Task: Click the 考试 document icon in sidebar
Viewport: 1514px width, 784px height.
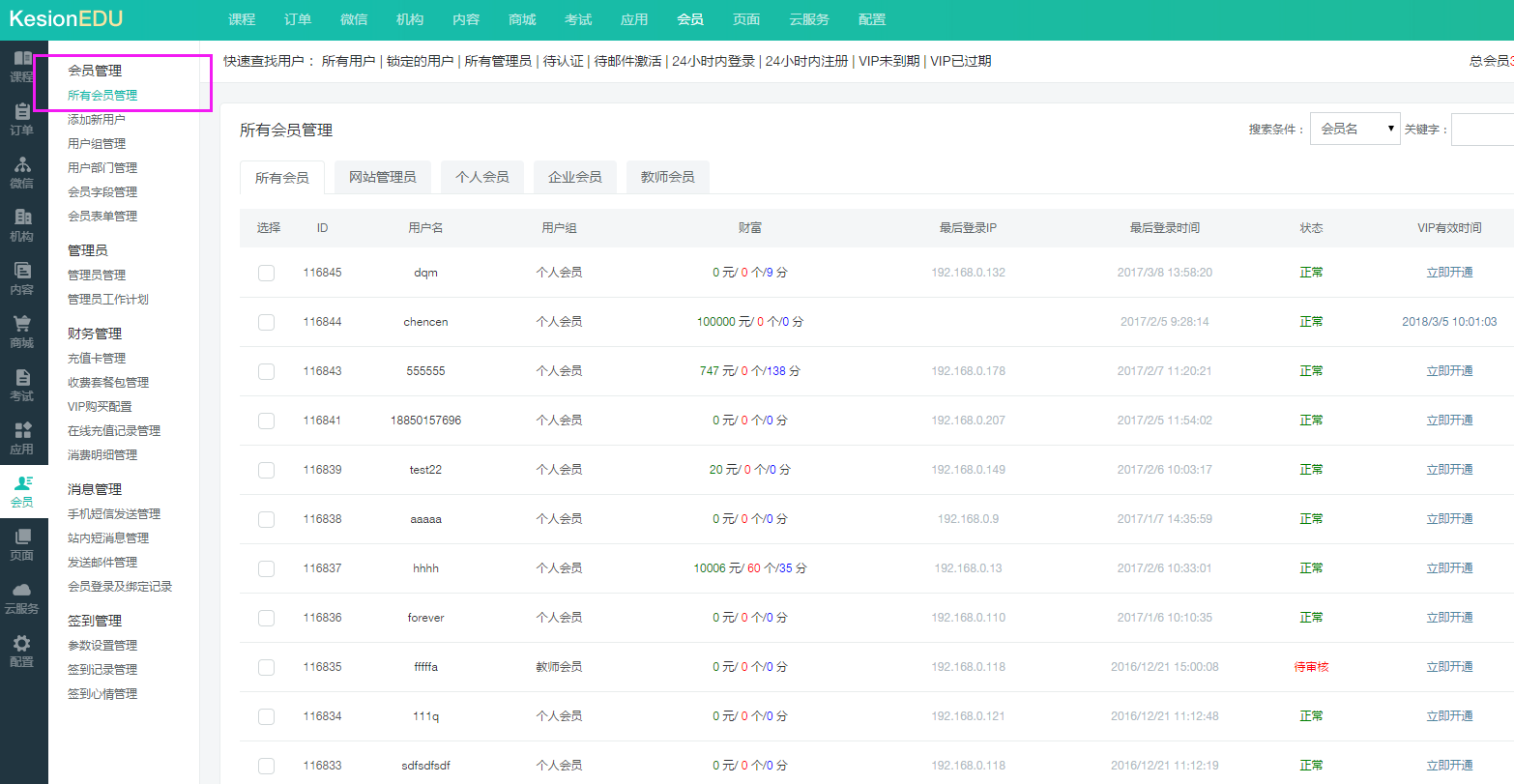Action: tap(22, 379)
